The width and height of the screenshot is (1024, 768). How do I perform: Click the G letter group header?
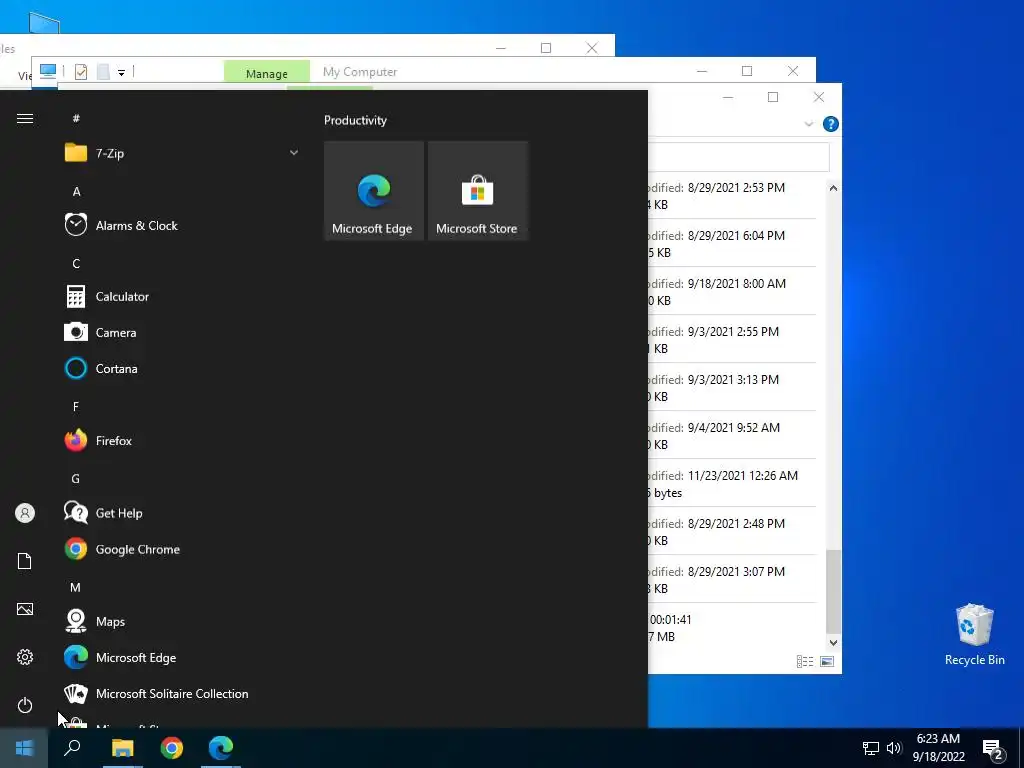(76, 479)
